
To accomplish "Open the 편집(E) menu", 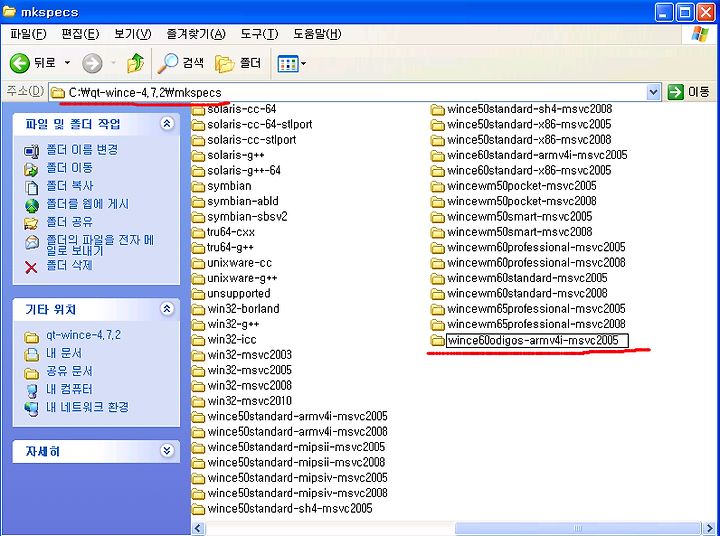I will tap(80, 34).
